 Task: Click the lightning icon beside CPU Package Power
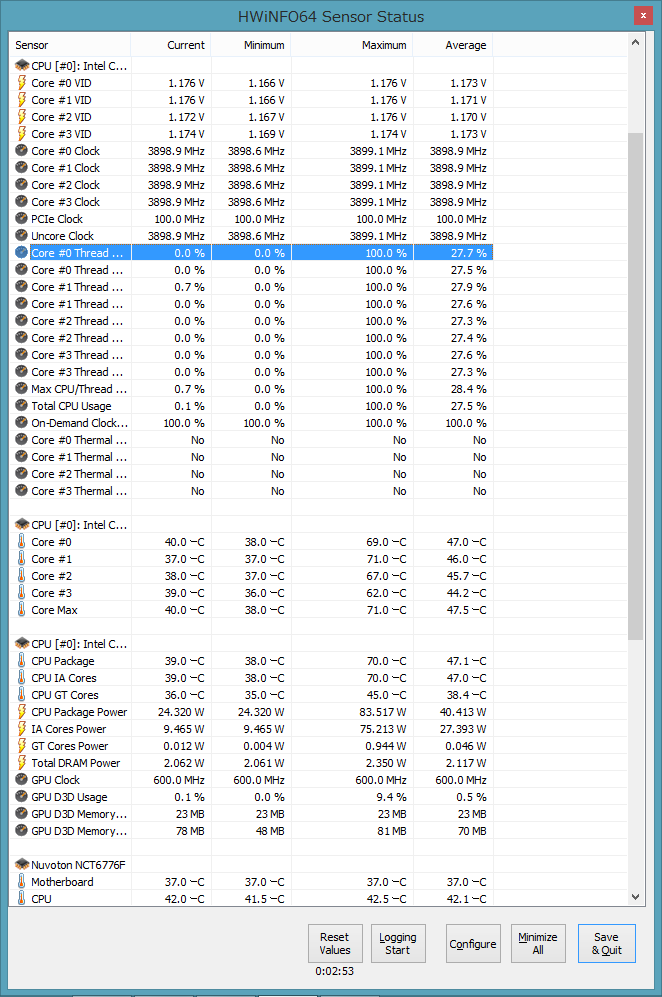(22, 712)
